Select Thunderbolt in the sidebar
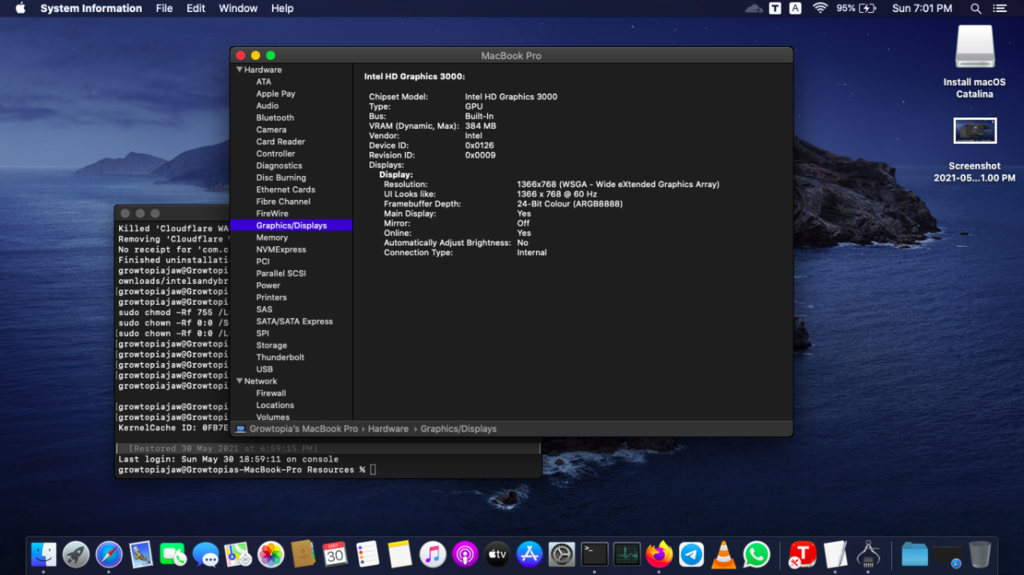1024x575 pixels. pyautogui.click(x=280, y=357)
